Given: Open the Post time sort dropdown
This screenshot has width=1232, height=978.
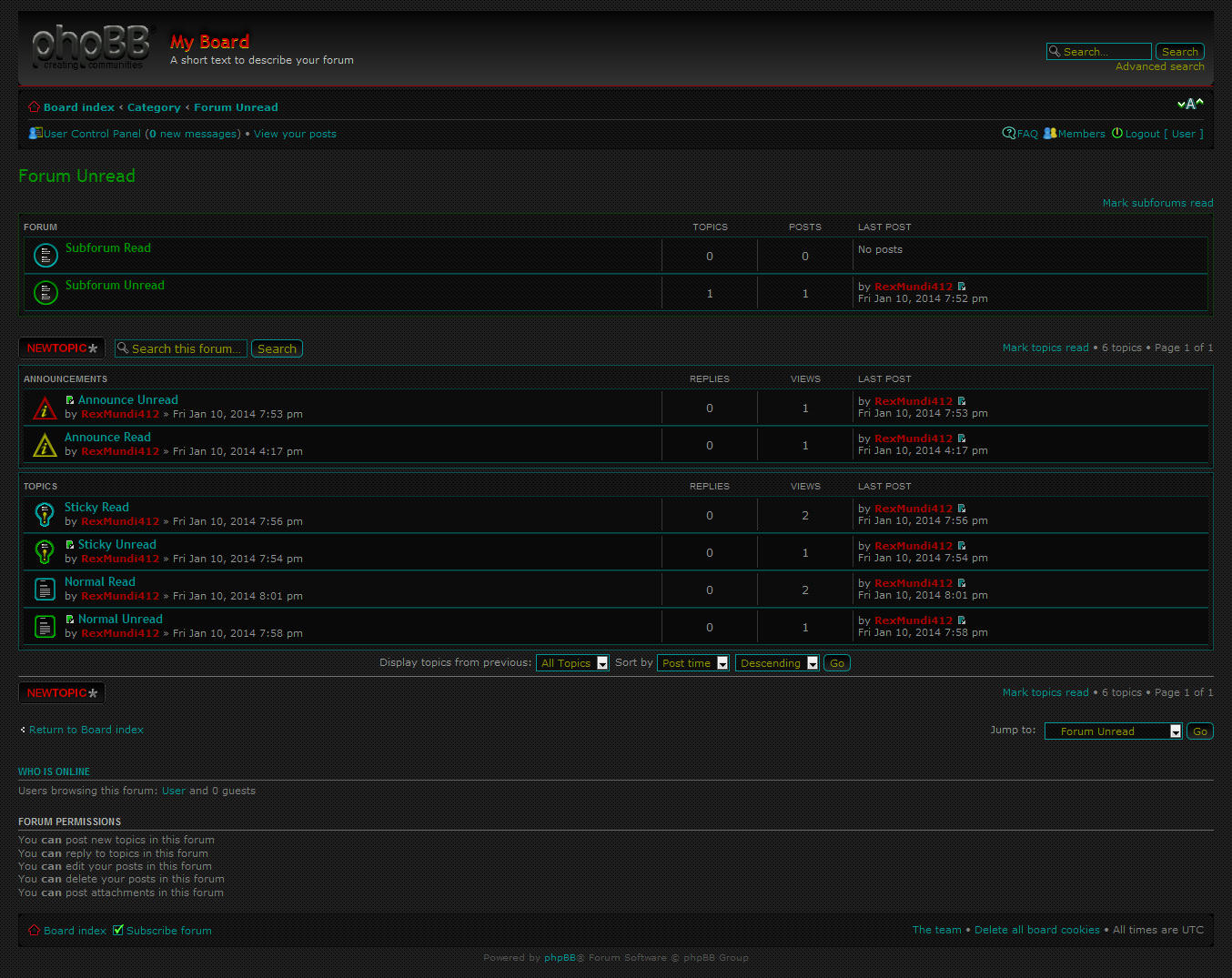Looking at the screenshot, I should click(692, 662).
